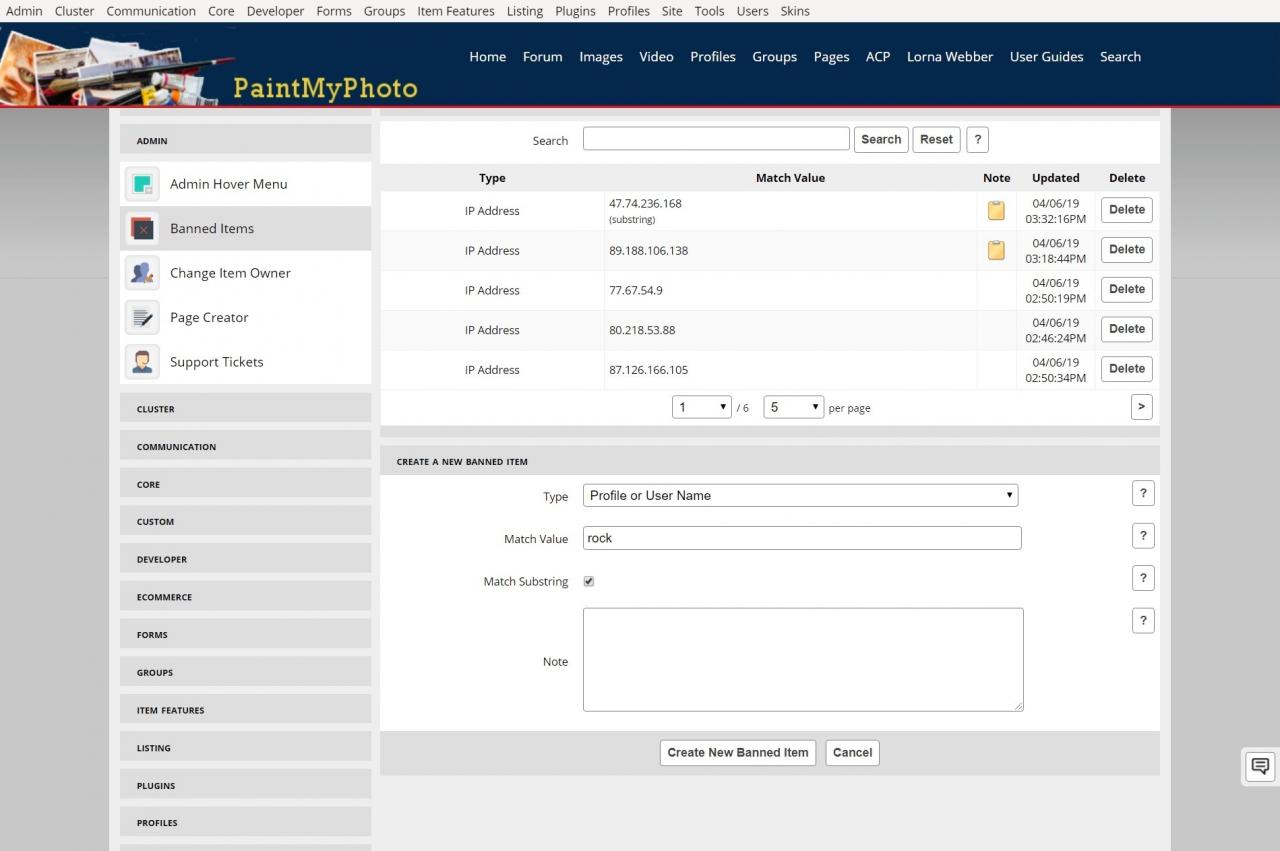The height and width of the screenshot is (851, 1280).
Task: Open the Users top menu
Action: pyautogui.click(x=752, y=11)
